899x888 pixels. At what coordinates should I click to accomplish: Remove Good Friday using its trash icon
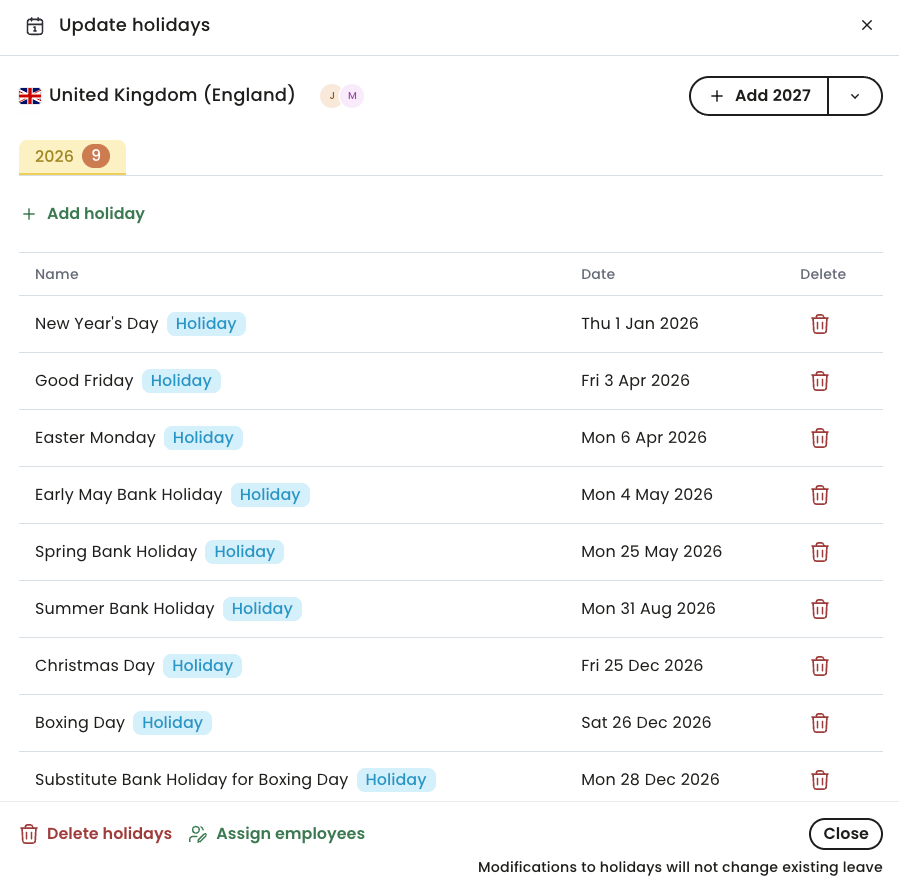point(820,381)
